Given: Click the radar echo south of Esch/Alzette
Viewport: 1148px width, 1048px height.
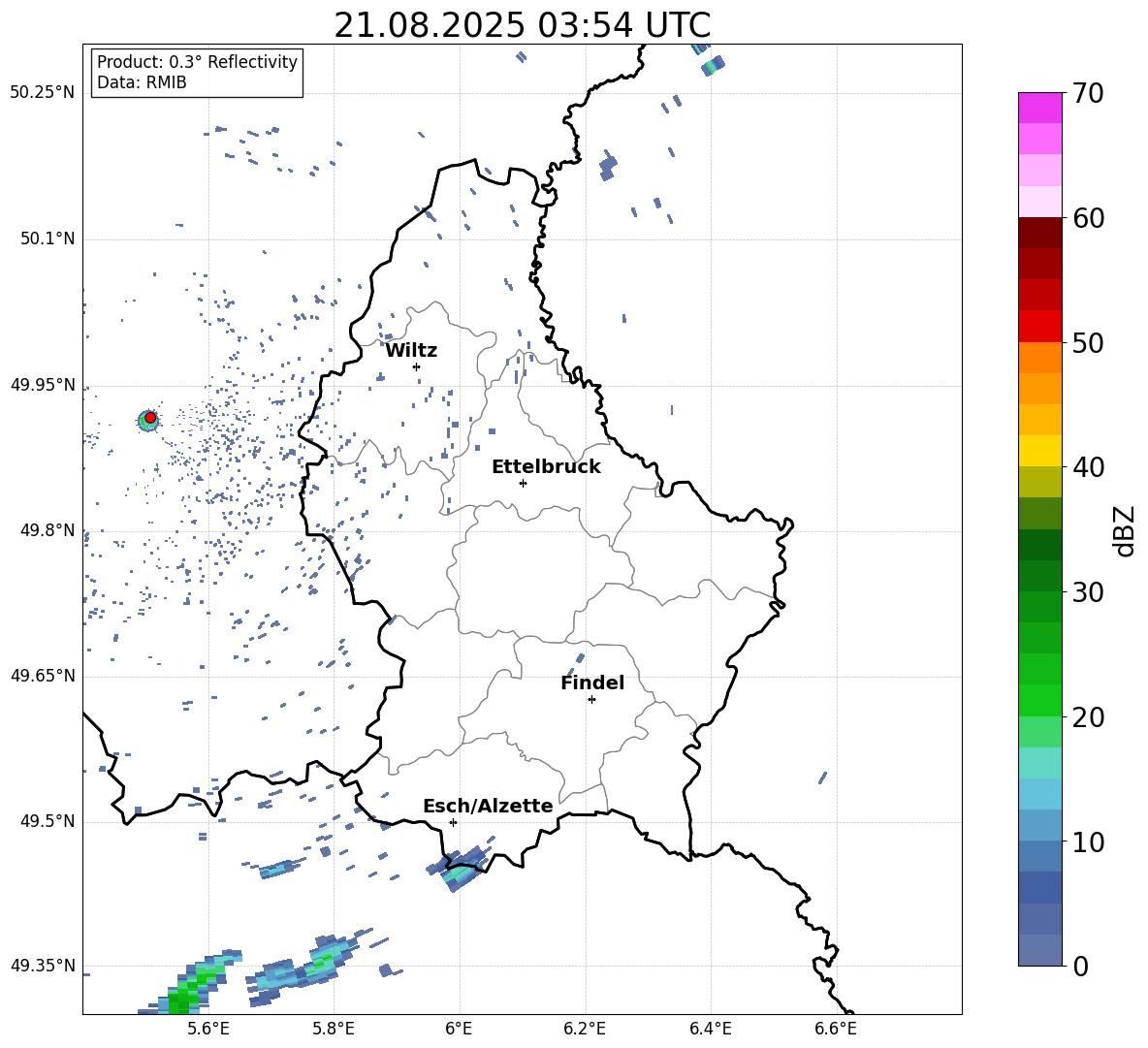Looking at the screenshot, I should tap(461, 868).
